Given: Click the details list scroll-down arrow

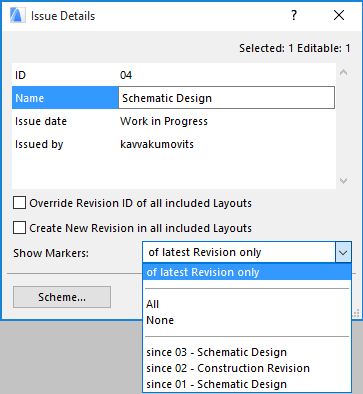Looking at the screenshot, I should click(344, 181).
